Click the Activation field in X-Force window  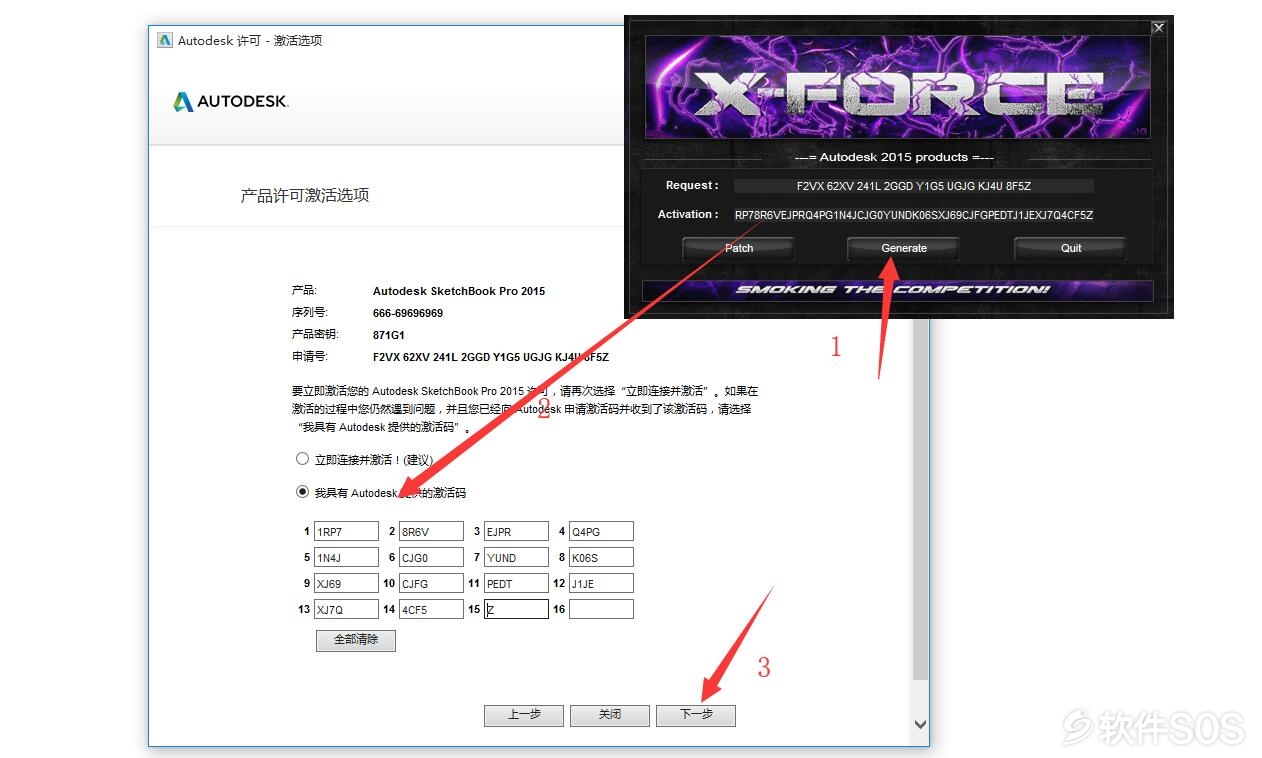click(913, 215)
